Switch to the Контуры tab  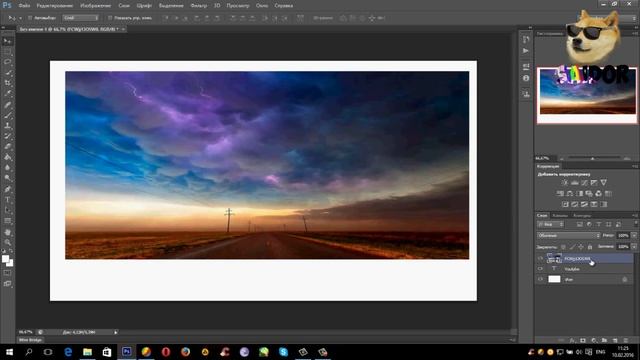(x=582, y=216)
